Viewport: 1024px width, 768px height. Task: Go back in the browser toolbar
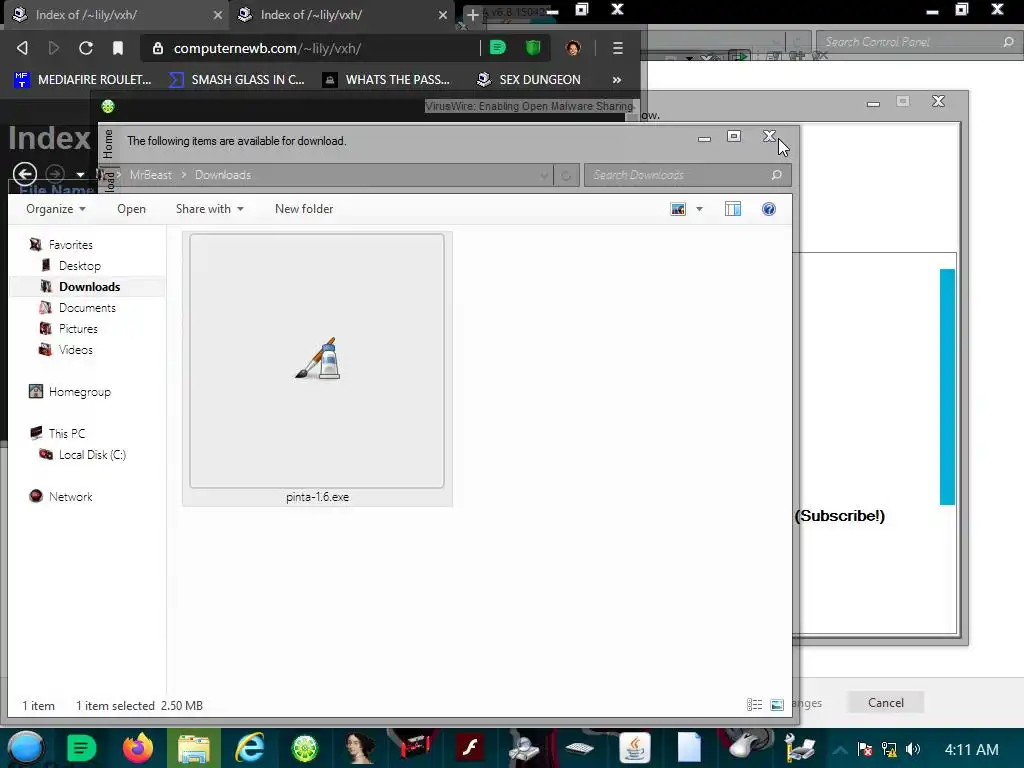pos(22,48)
